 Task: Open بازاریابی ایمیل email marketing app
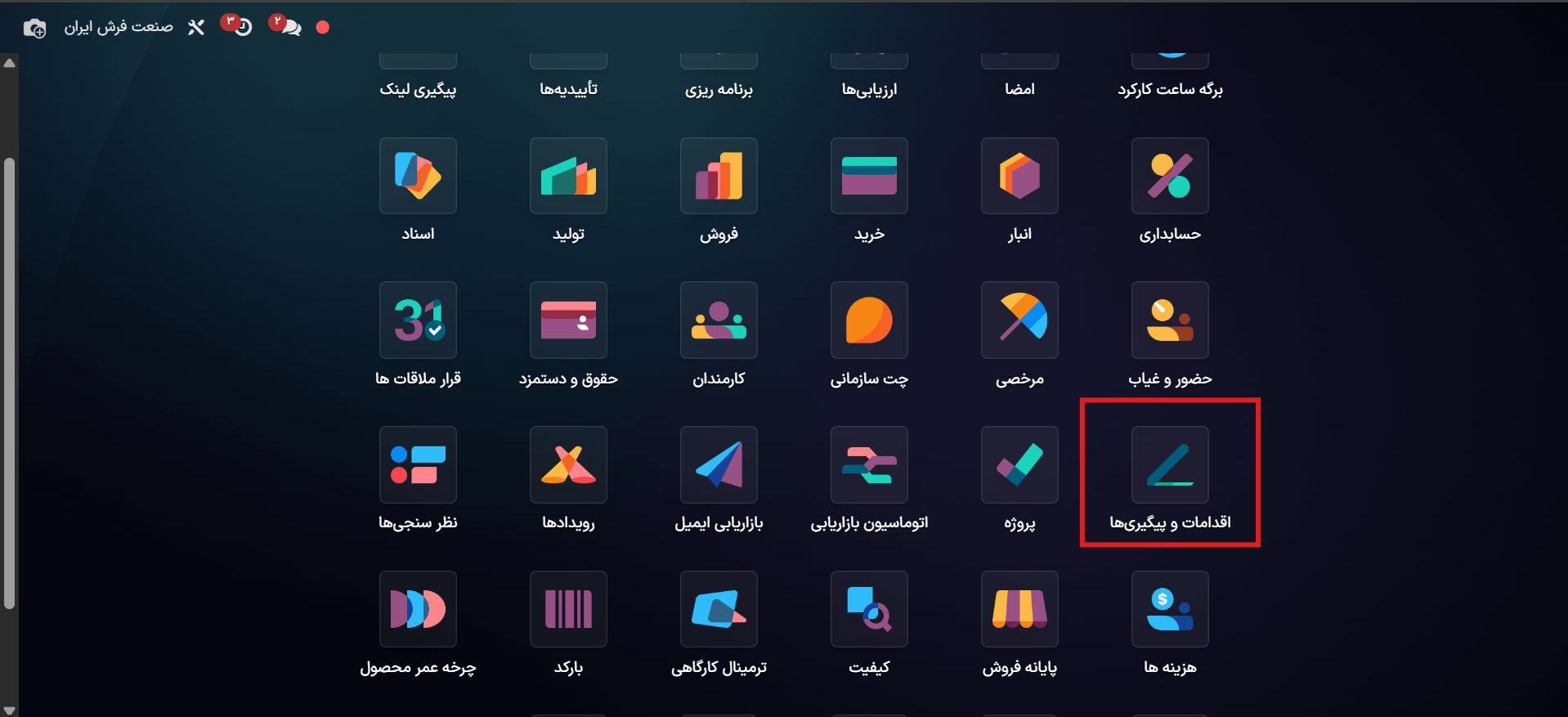click(719, 464)
